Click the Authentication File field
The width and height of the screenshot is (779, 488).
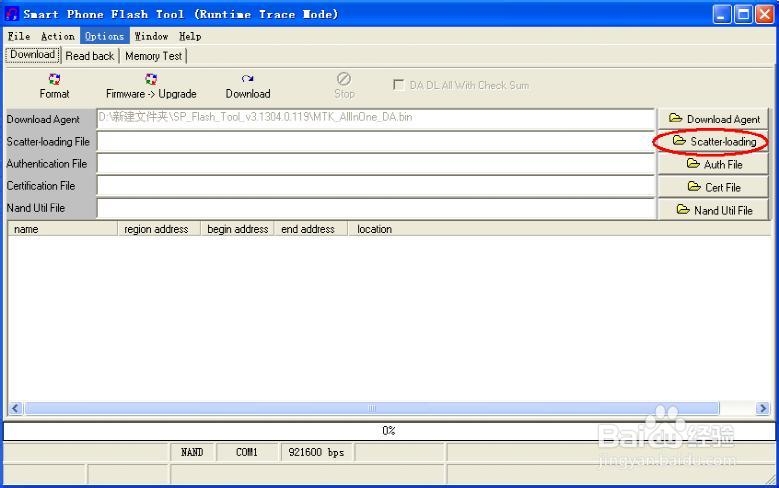(x=376, y=163)
